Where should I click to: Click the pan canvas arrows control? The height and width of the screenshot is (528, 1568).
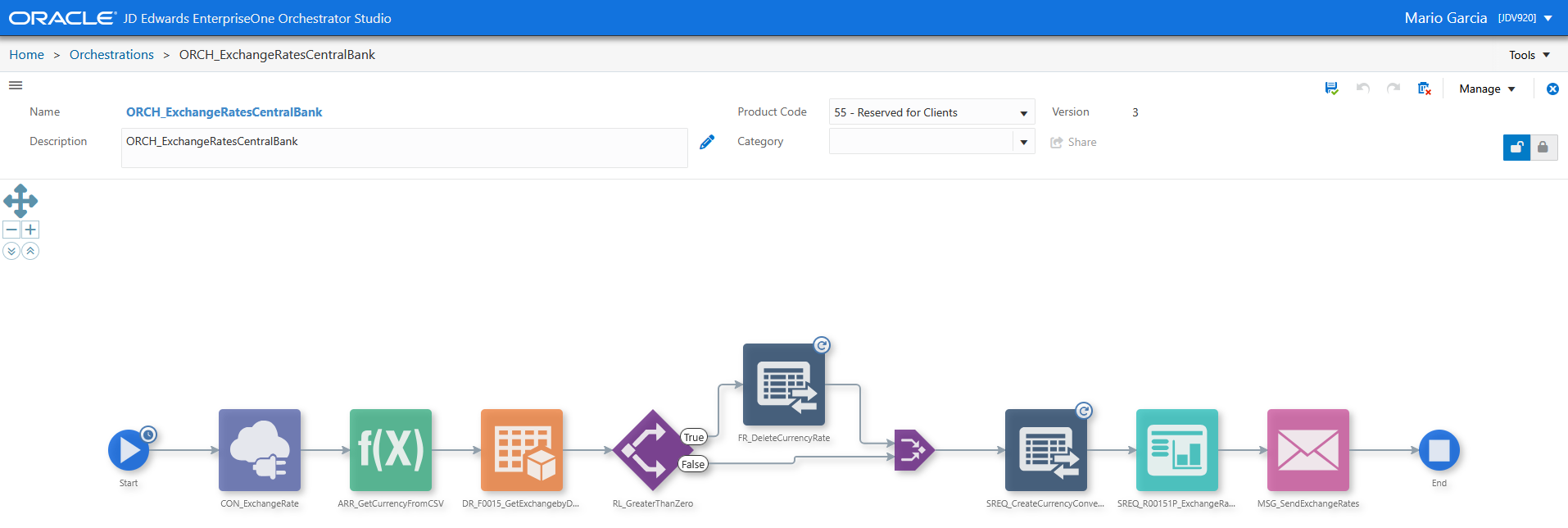tap(20, 201)
